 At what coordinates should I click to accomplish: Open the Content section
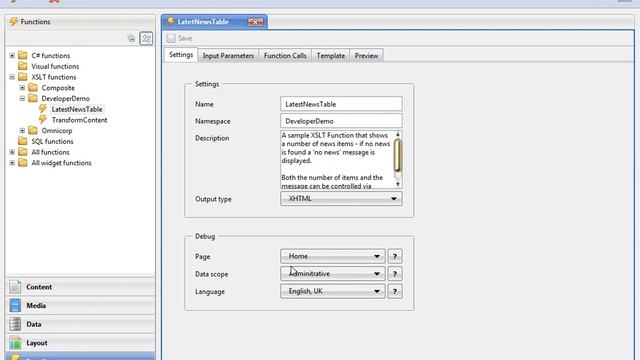[80, 287]
